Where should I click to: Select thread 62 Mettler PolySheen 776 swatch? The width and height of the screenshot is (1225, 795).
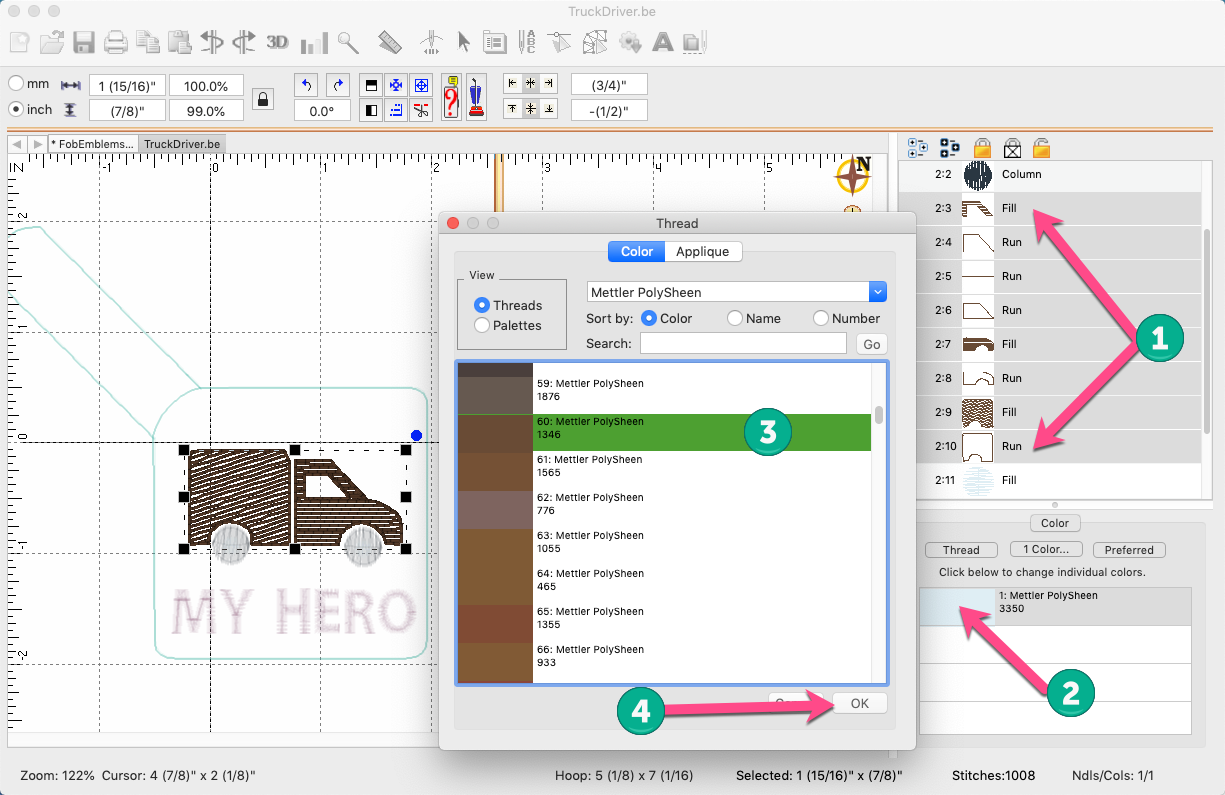494,510
